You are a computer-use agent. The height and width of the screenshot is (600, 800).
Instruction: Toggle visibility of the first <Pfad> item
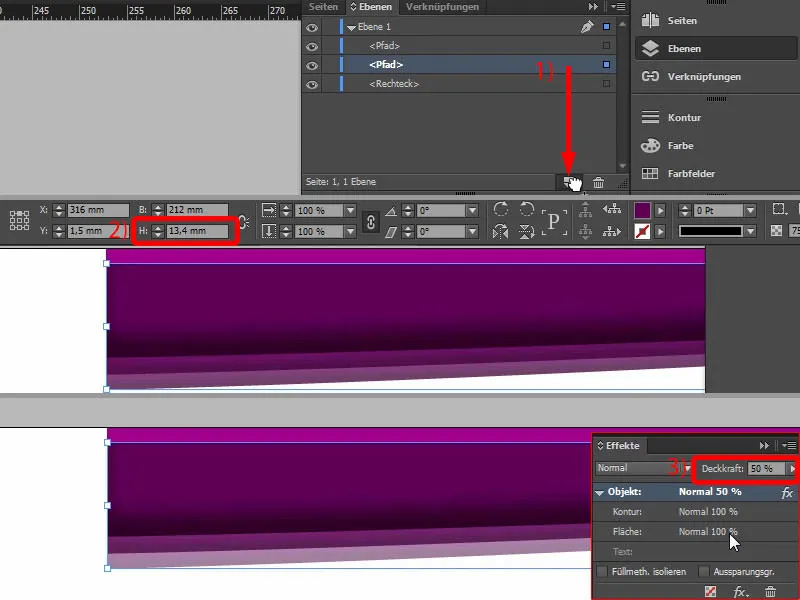point(312,46)
